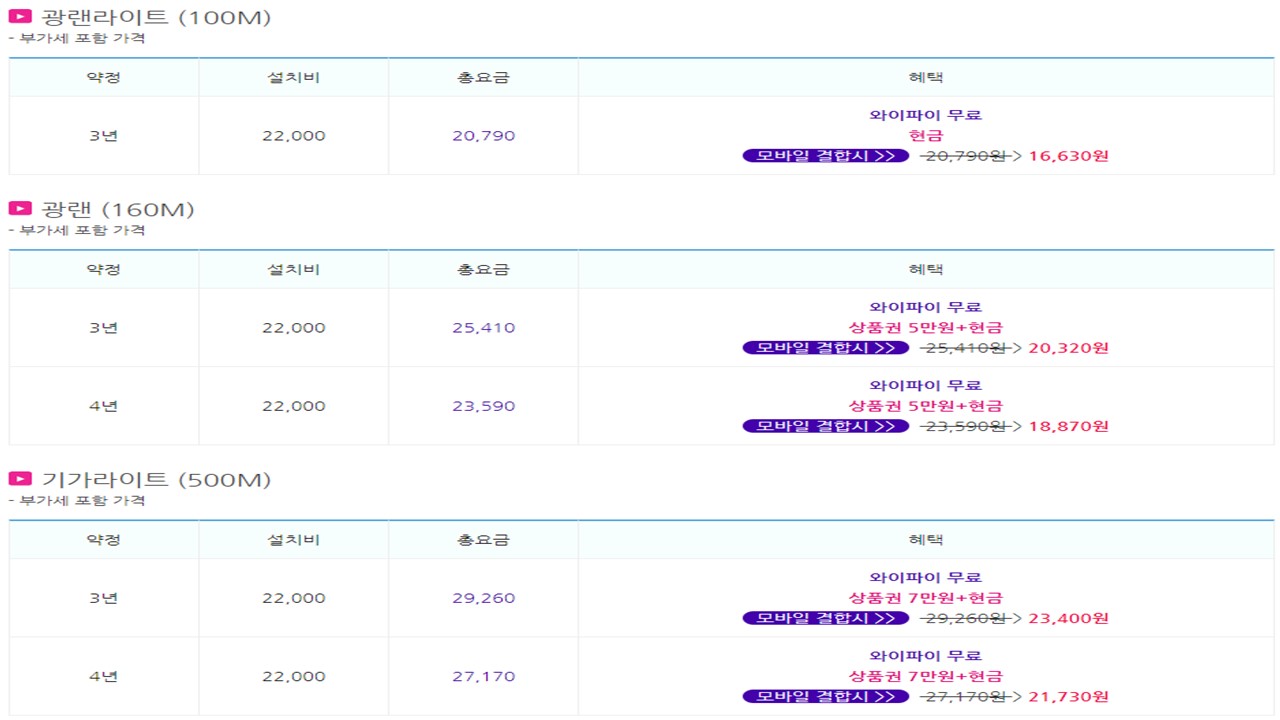Screen dimensions: 1280x720
Task: Click the 혜택 header in the 광랜라이트 table
Action: (x=926, y=77)
